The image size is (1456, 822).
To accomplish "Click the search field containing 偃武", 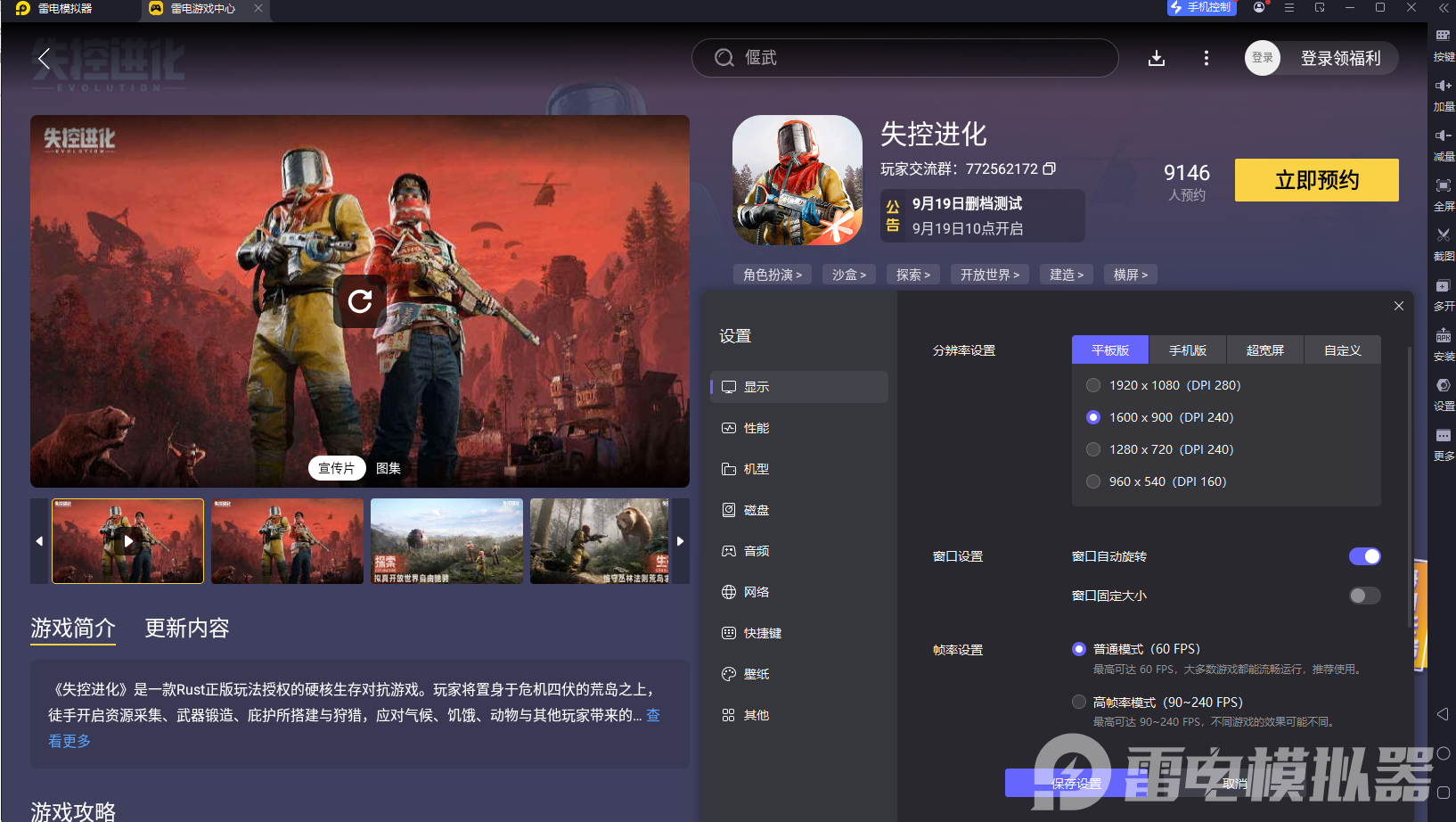I will [x=904, y=58].
